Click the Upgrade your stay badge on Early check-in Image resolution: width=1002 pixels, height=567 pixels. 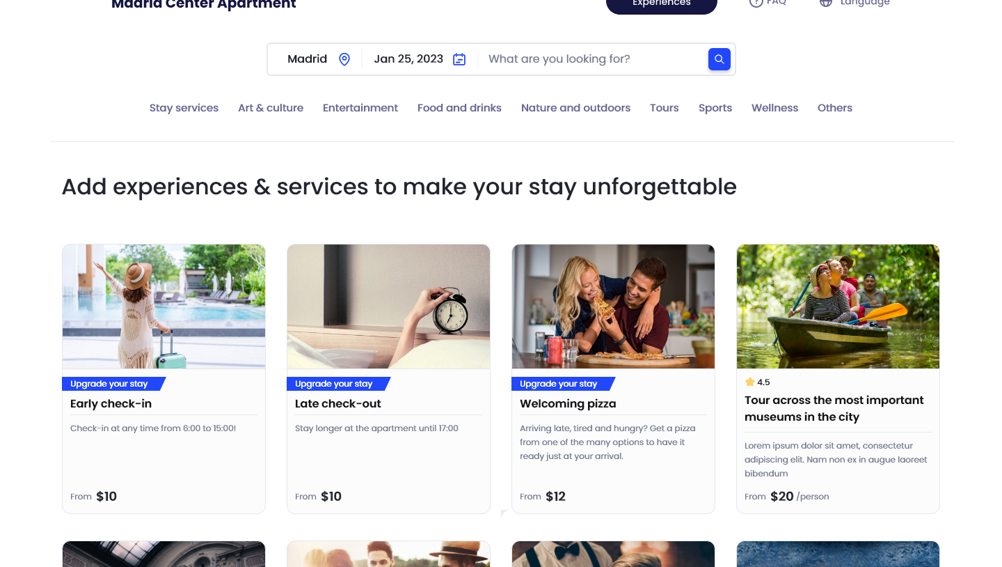pos(113,384)
